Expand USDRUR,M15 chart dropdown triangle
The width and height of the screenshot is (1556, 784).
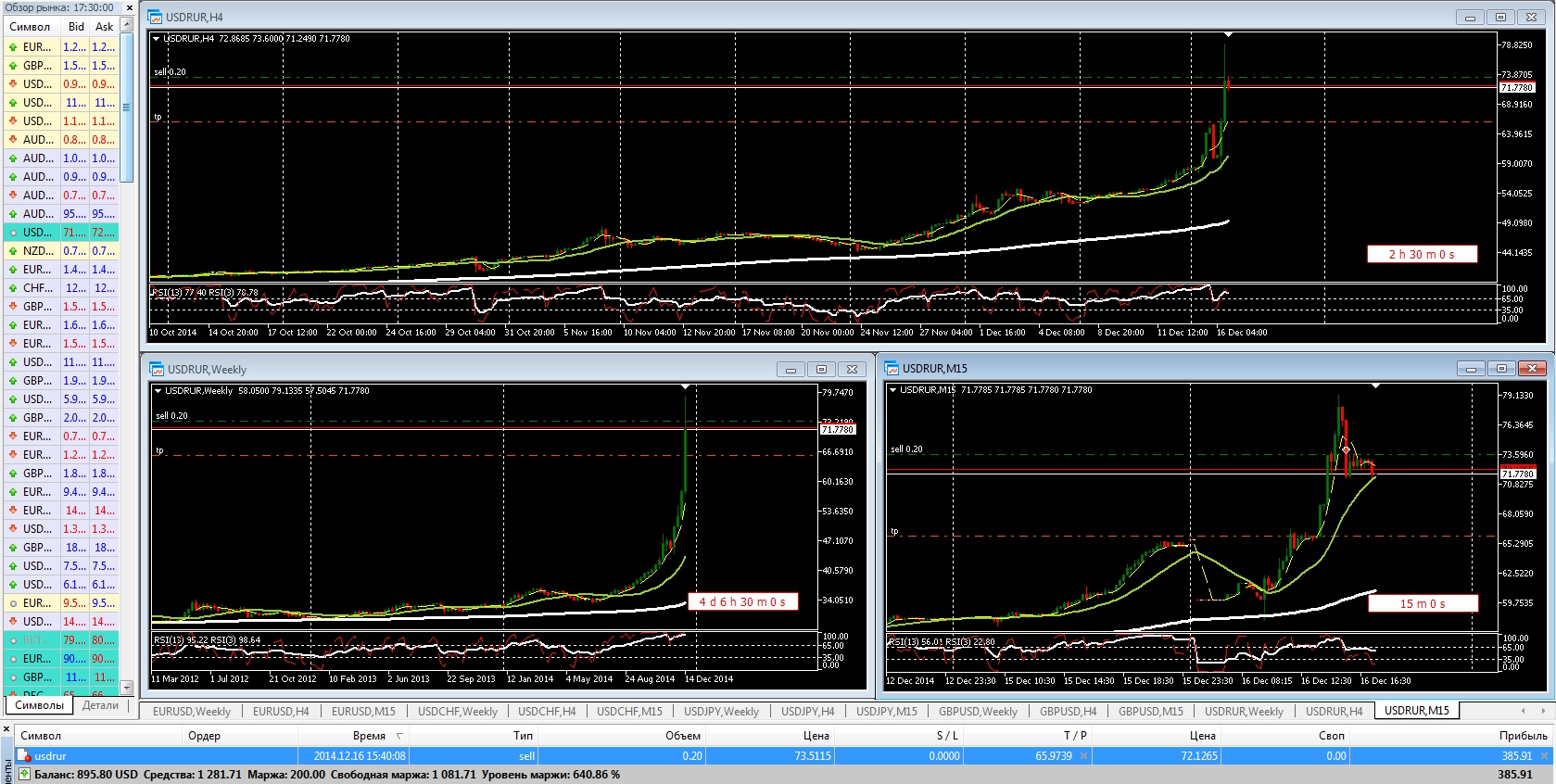[x=892, y=390]
